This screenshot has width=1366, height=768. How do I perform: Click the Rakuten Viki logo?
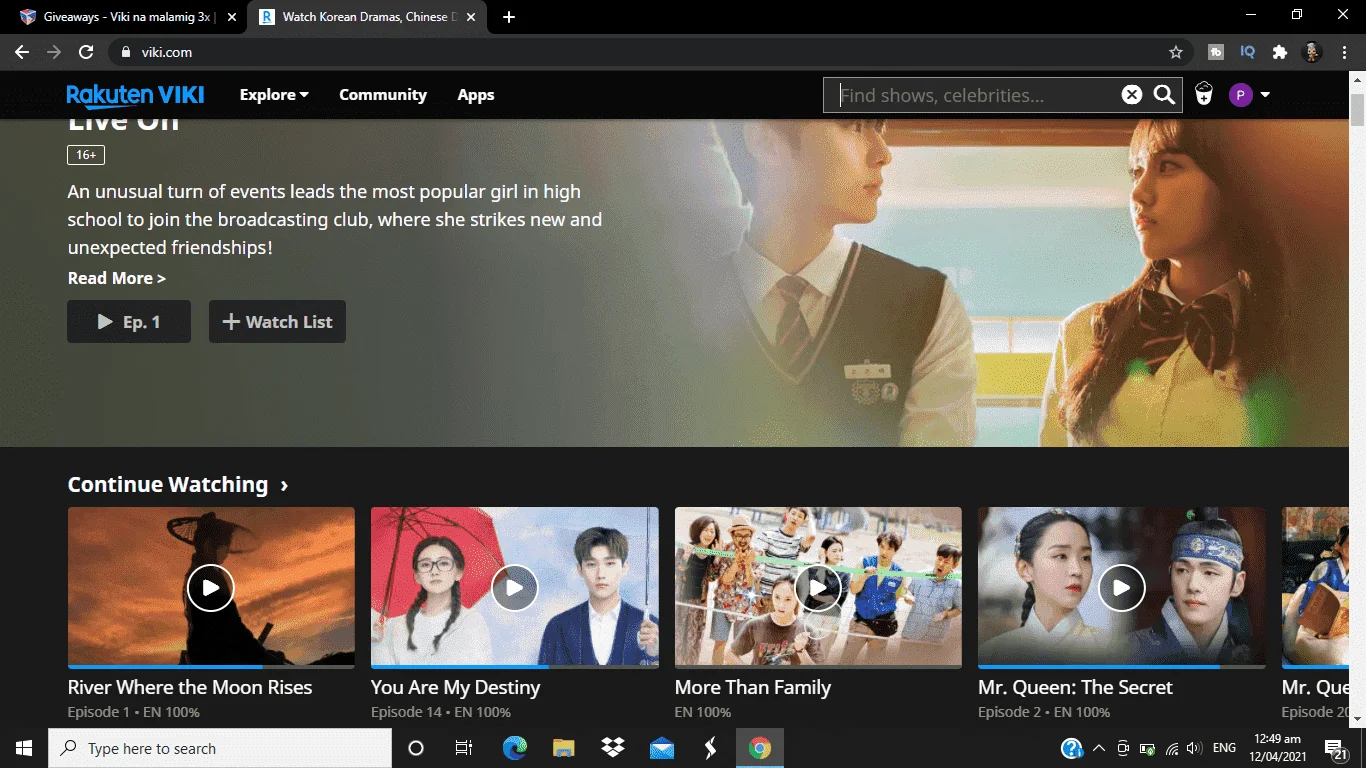click(135, 95)
